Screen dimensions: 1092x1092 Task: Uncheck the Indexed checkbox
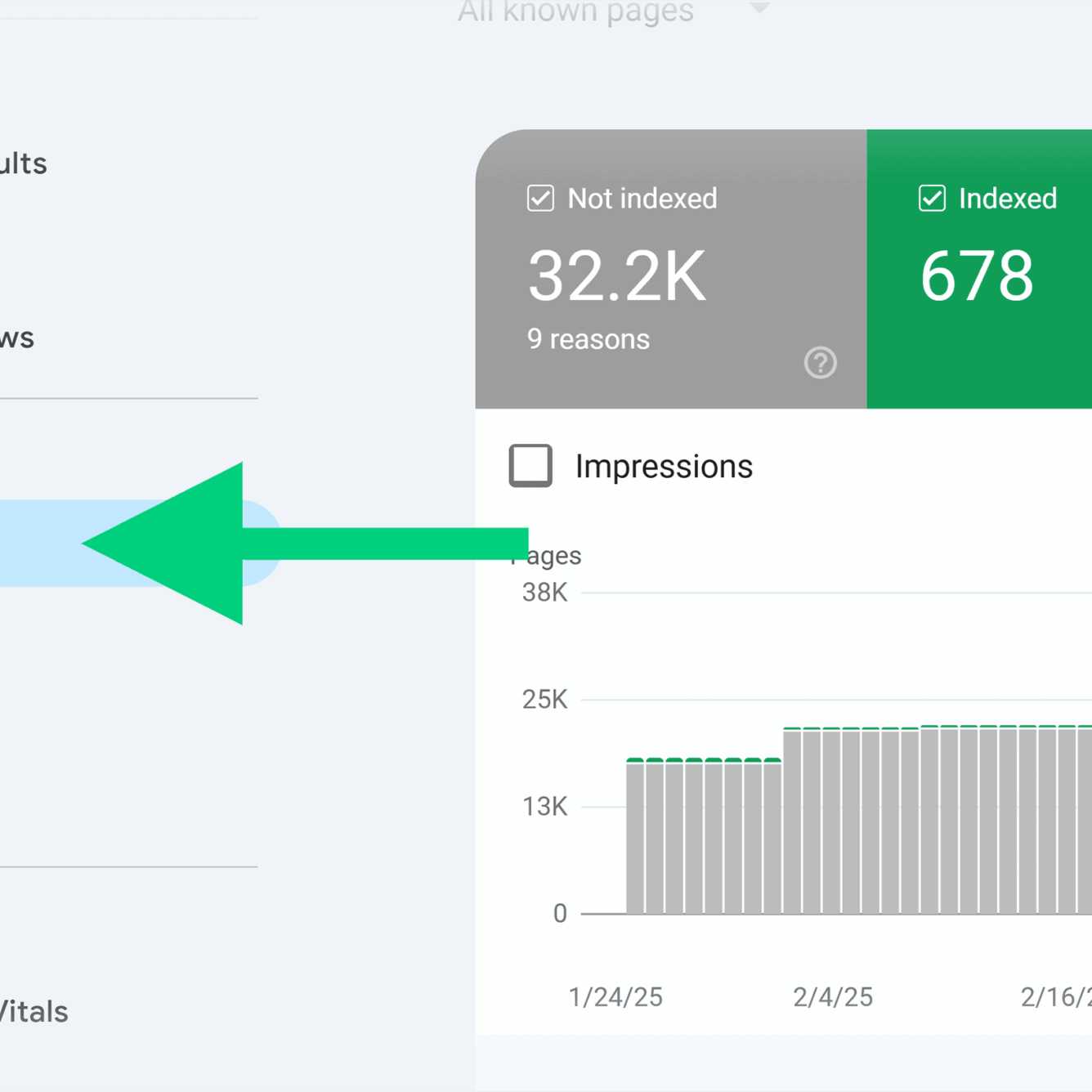tap(932, 199)
